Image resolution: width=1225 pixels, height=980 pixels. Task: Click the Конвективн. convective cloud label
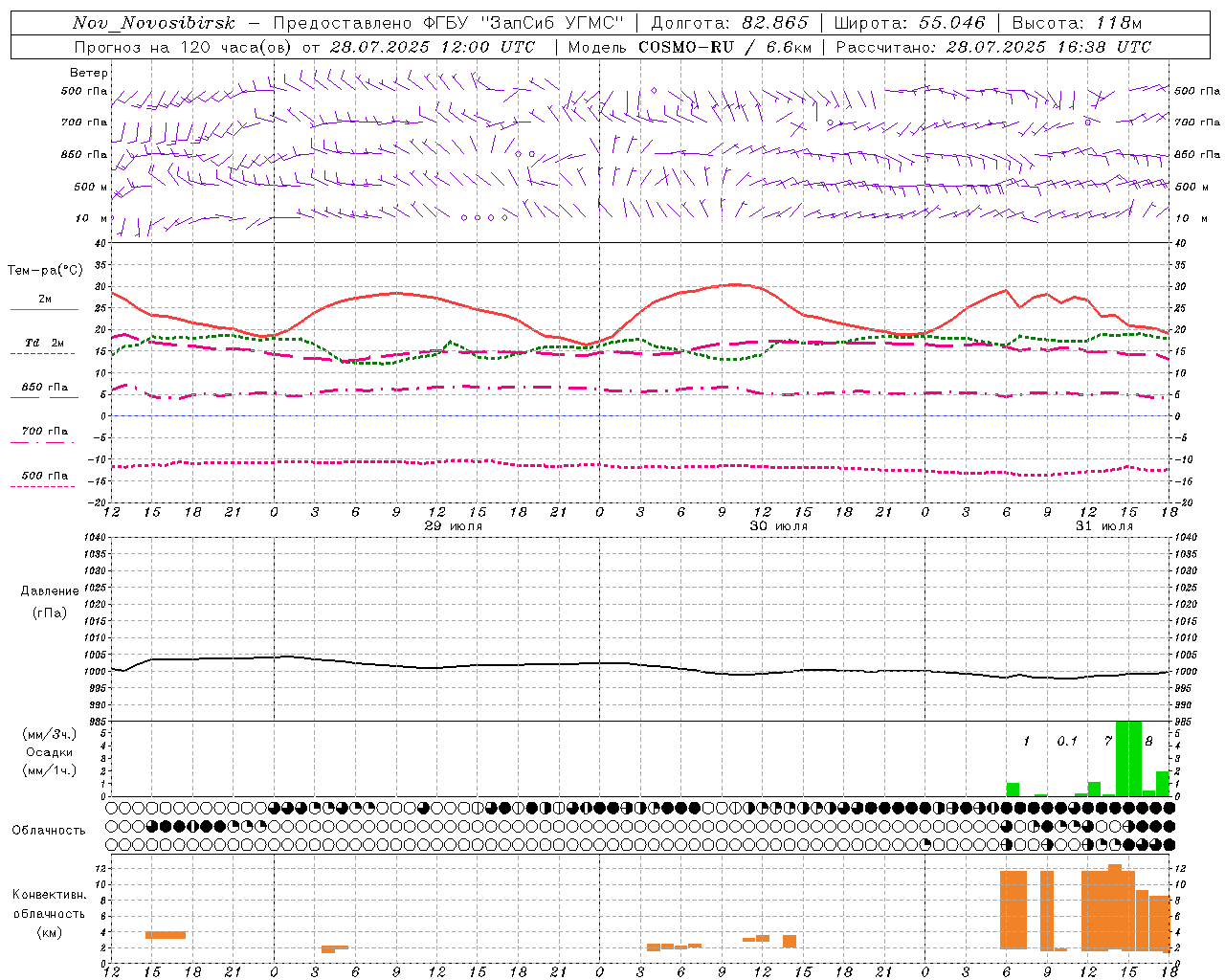tap(50, 895)
